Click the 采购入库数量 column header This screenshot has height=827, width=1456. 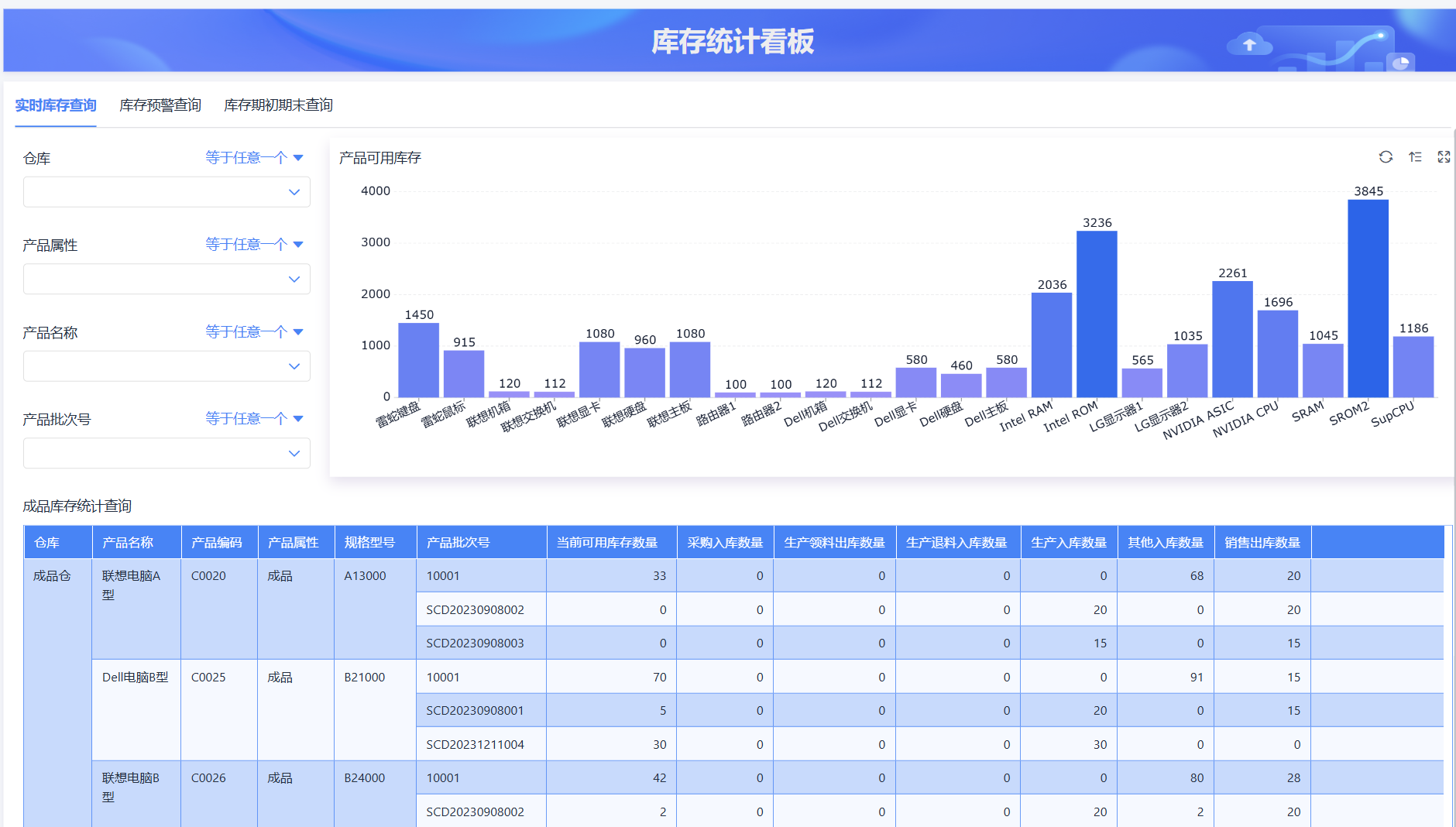point(726,542)
